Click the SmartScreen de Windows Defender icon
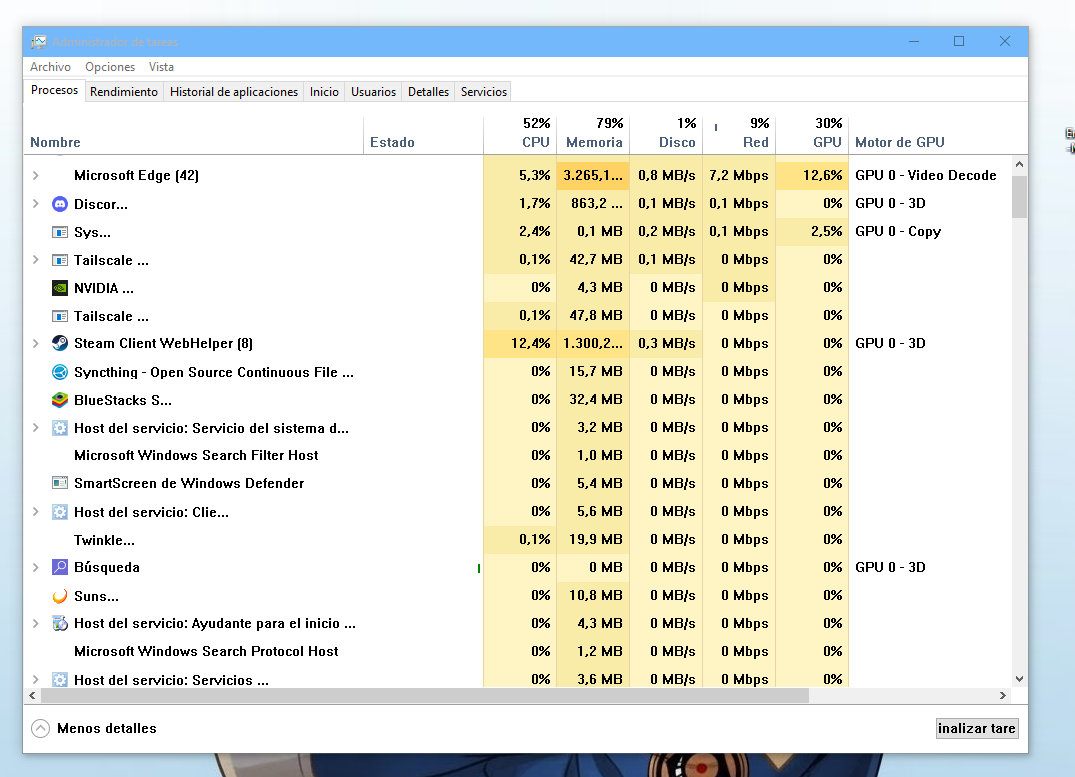Image resolution: width=1075 pixels, height=777 pixels. (60, 483)
